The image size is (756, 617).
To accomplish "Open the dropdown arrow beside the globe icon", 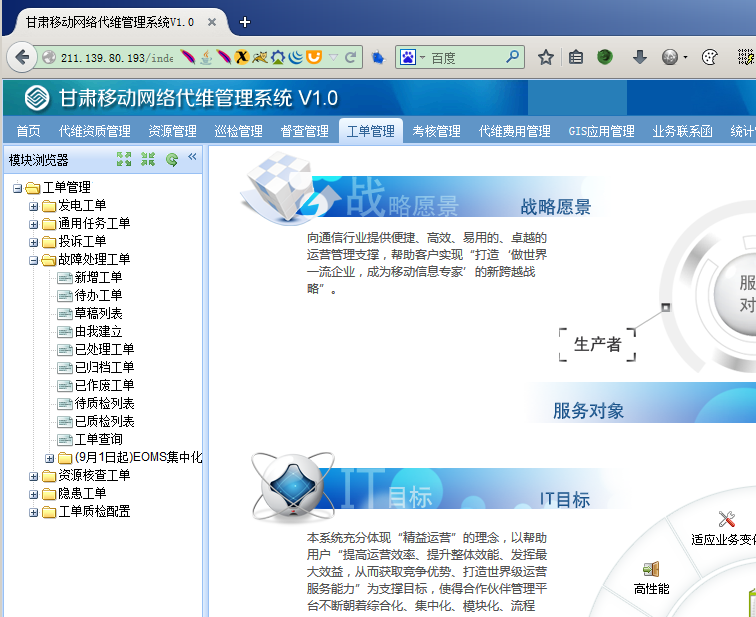I will (x=685, y=57).
